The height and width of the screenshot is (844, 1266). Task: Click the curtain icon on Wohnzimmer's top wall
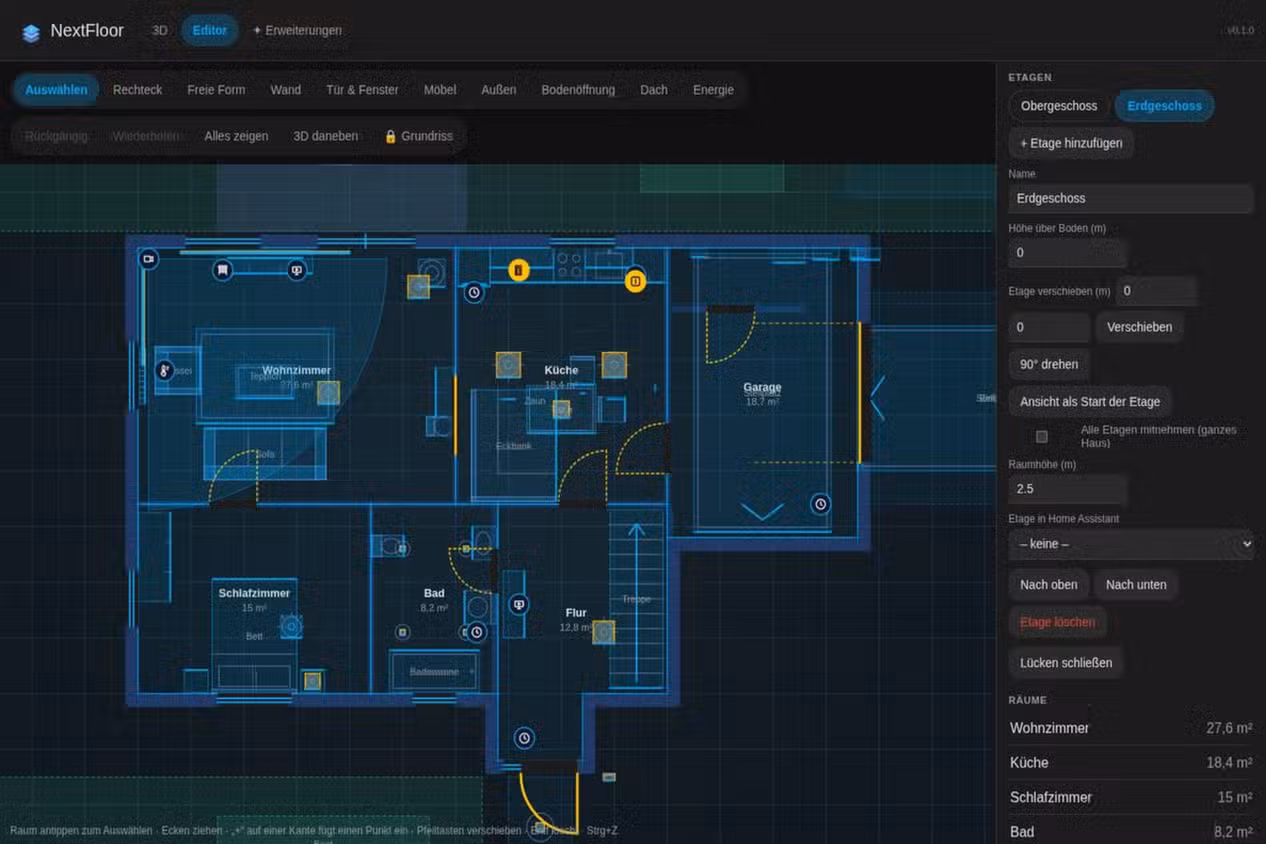[223, 270]
